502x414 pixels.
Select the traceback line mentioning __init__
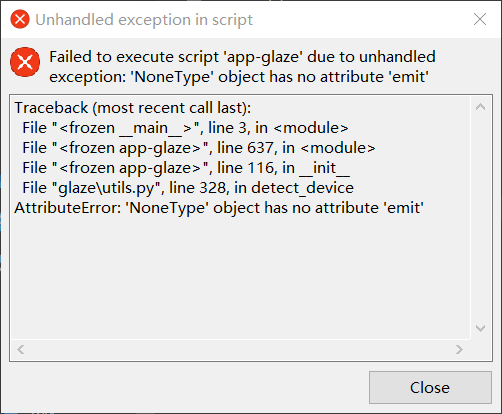186,168
